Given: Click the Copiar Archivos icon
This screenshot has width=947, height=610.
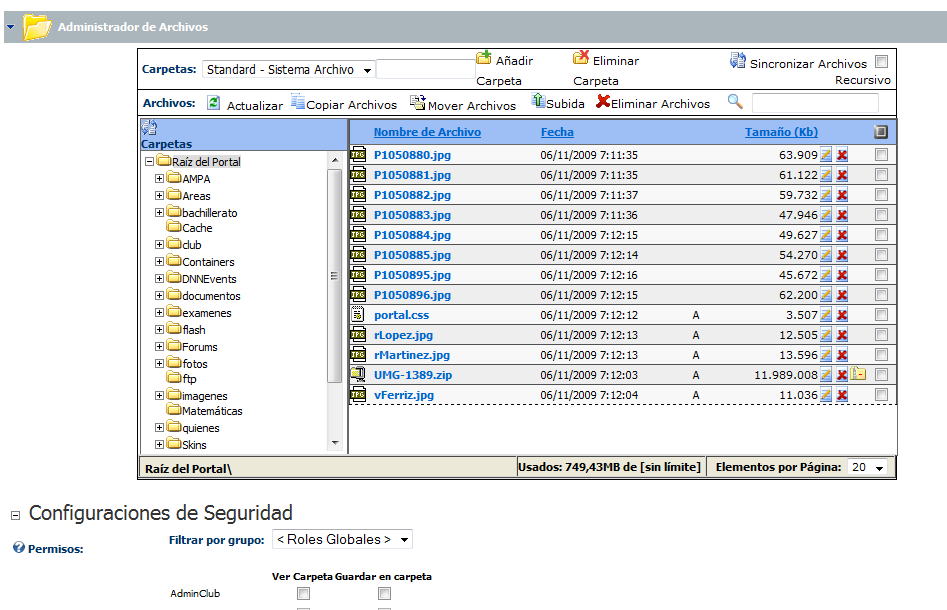Looking at the screenshot, I should click(298, 101).
